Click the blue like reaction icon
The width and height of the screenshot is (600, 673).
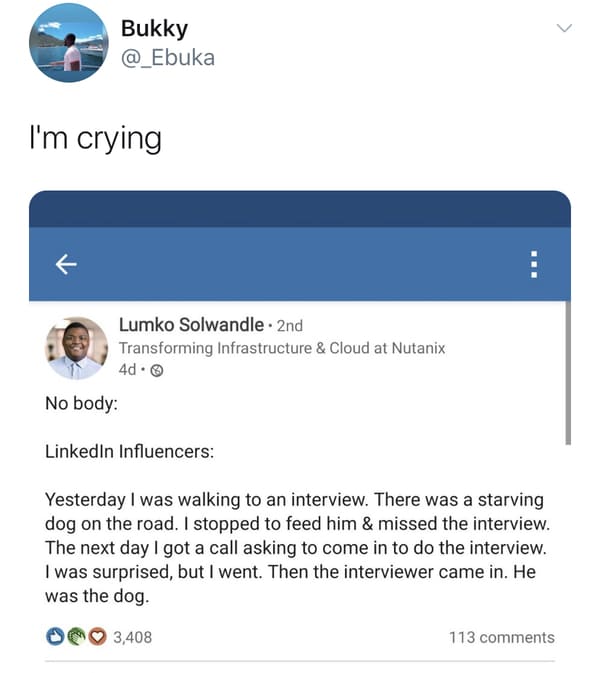coord(55,637)
